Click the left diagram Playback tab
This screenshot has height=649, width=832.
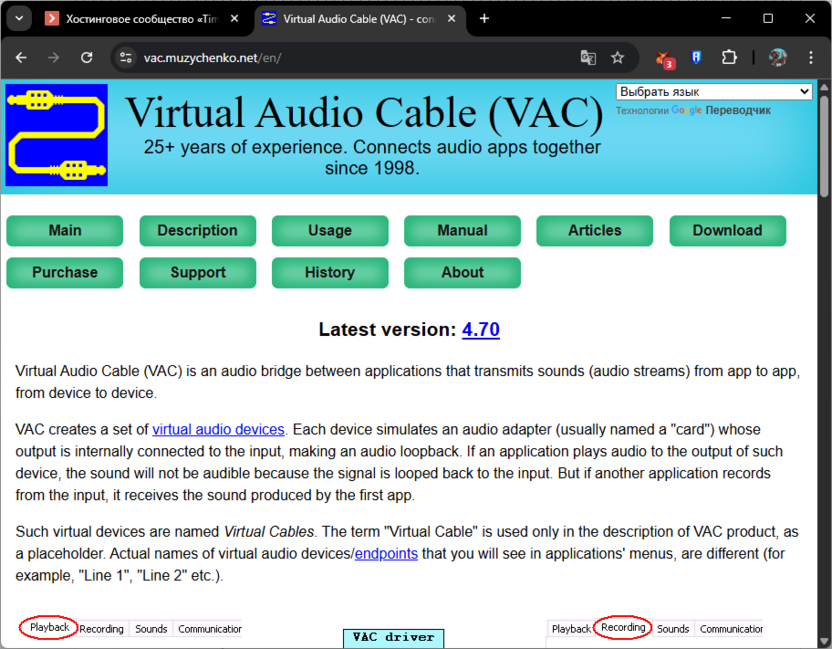[x=49, y=627]
